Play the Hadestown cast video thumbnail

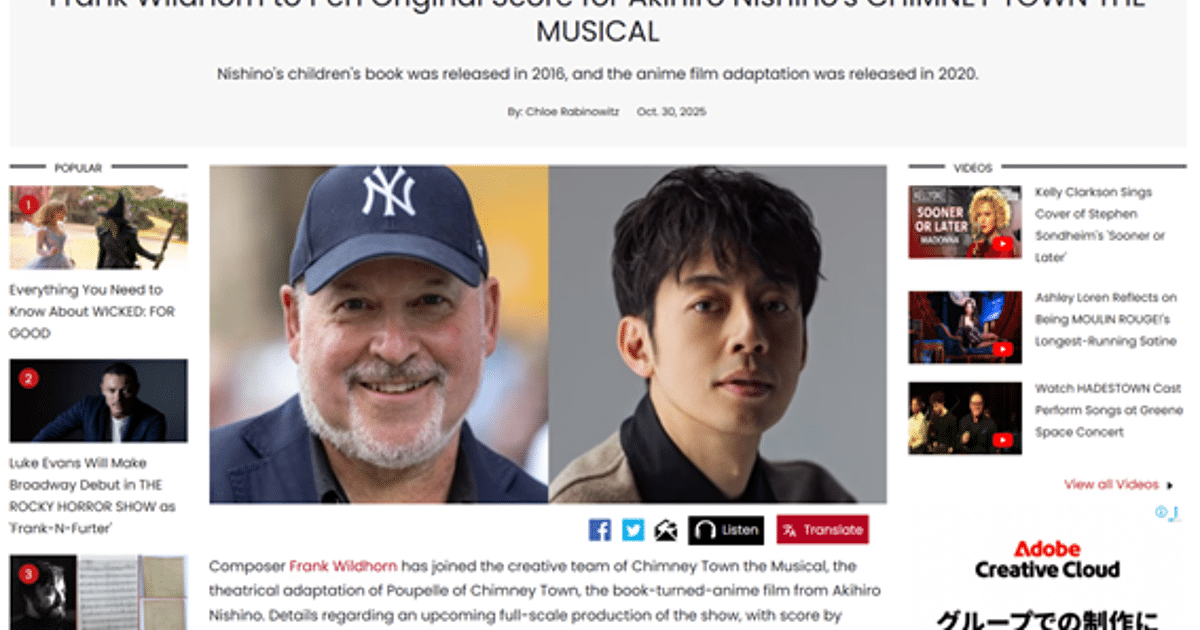(x=964, y=418)
